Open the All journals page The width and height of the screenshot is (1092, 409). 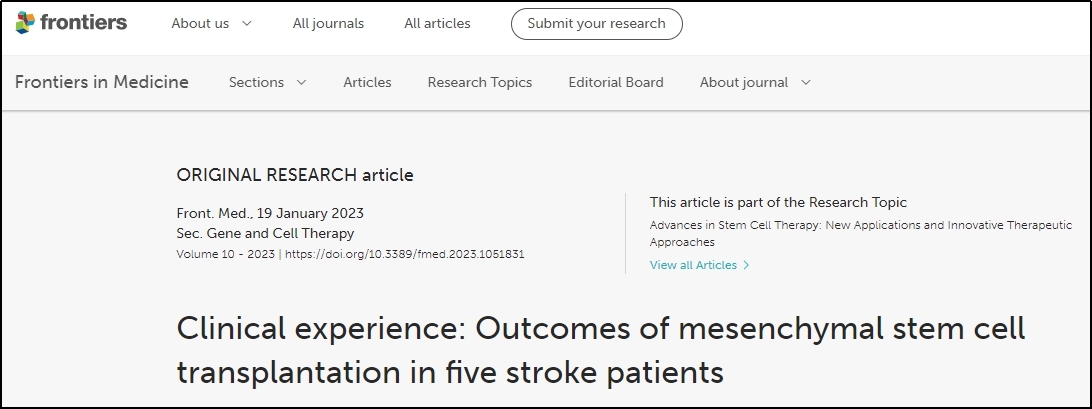click(x=328, y=24)
